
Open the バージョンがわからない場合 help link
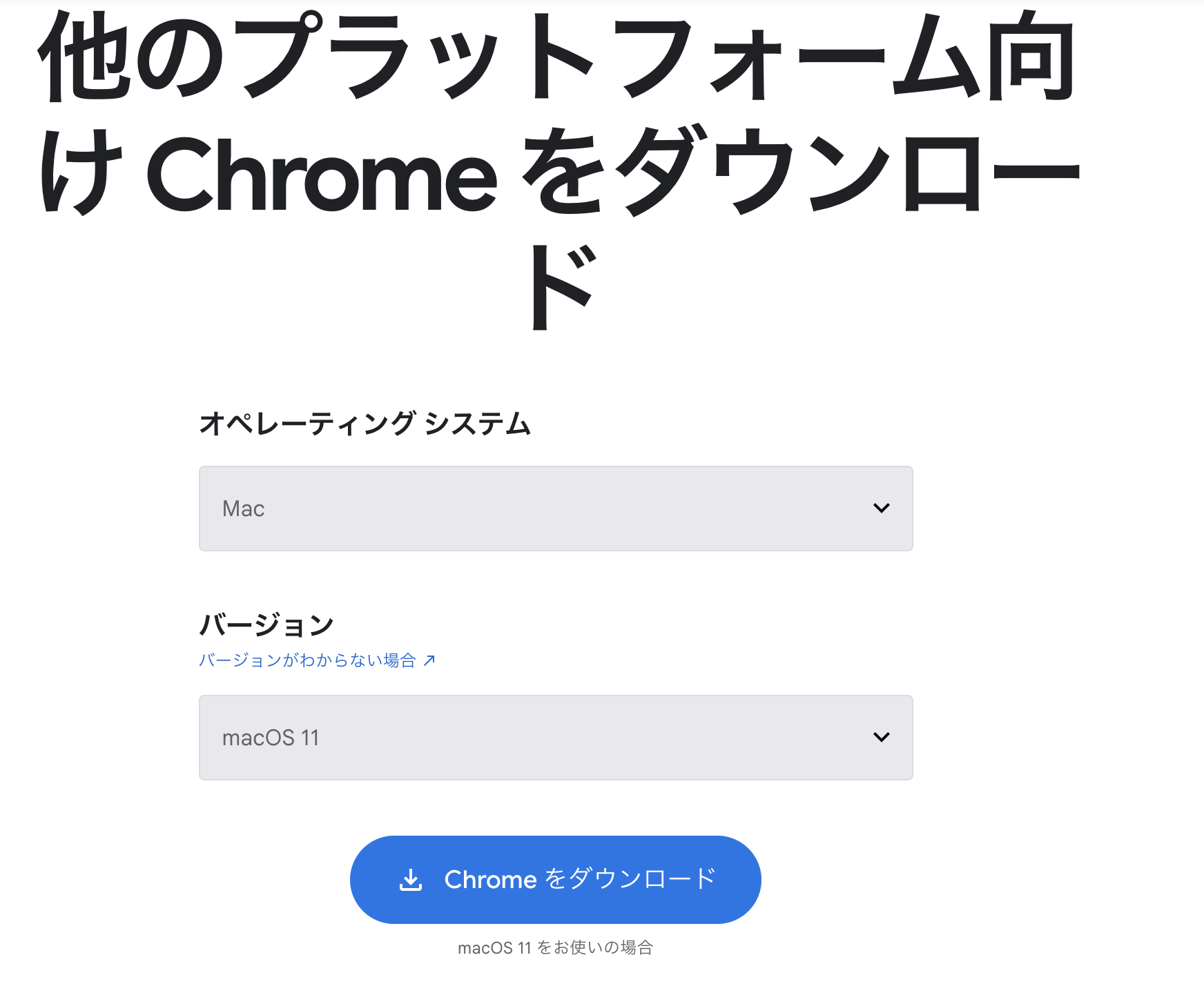[307, 660]
